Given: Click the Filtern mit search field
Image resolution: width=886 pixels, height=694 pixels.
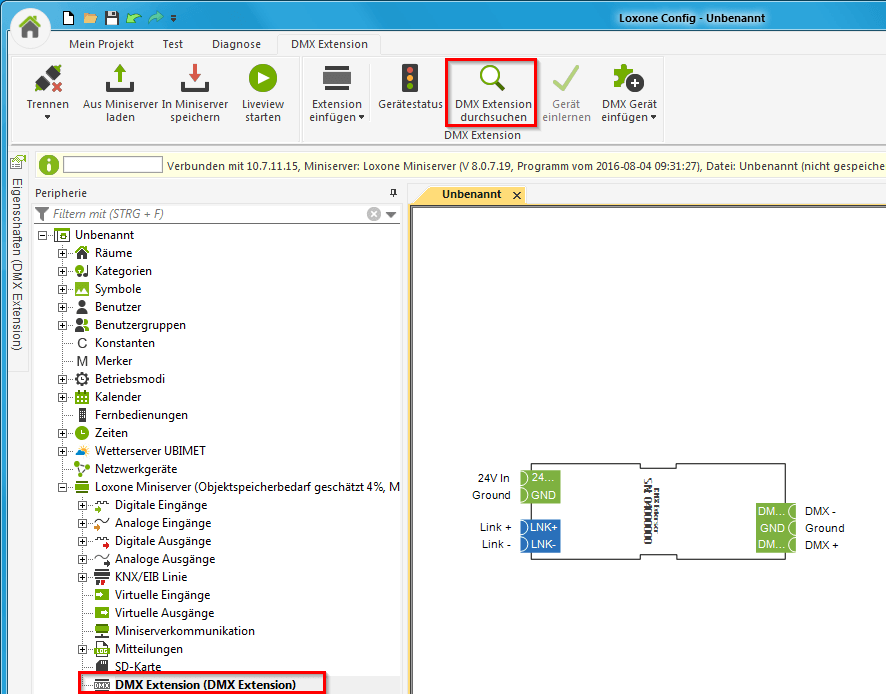Looking at the screenshot, I should 205,214.
